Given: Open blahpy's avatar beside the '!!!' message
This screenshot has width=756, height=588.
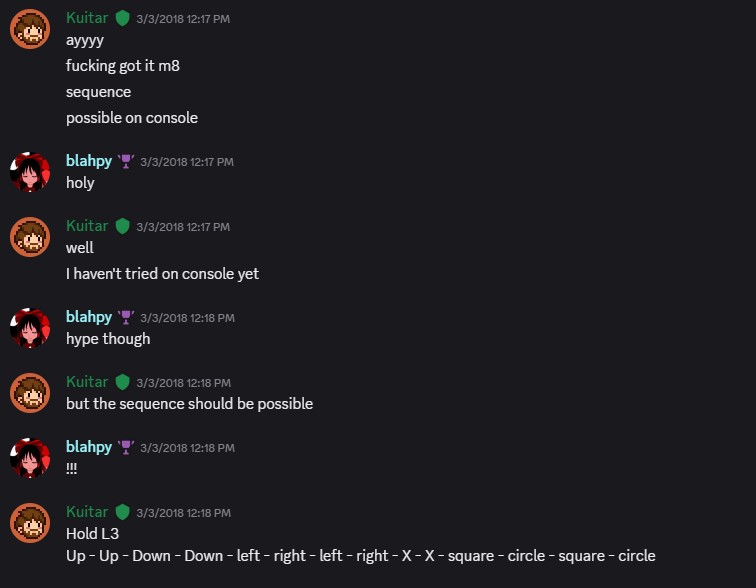Looking at the screenshot, I should pyautogui.click(x=30, y=458).
